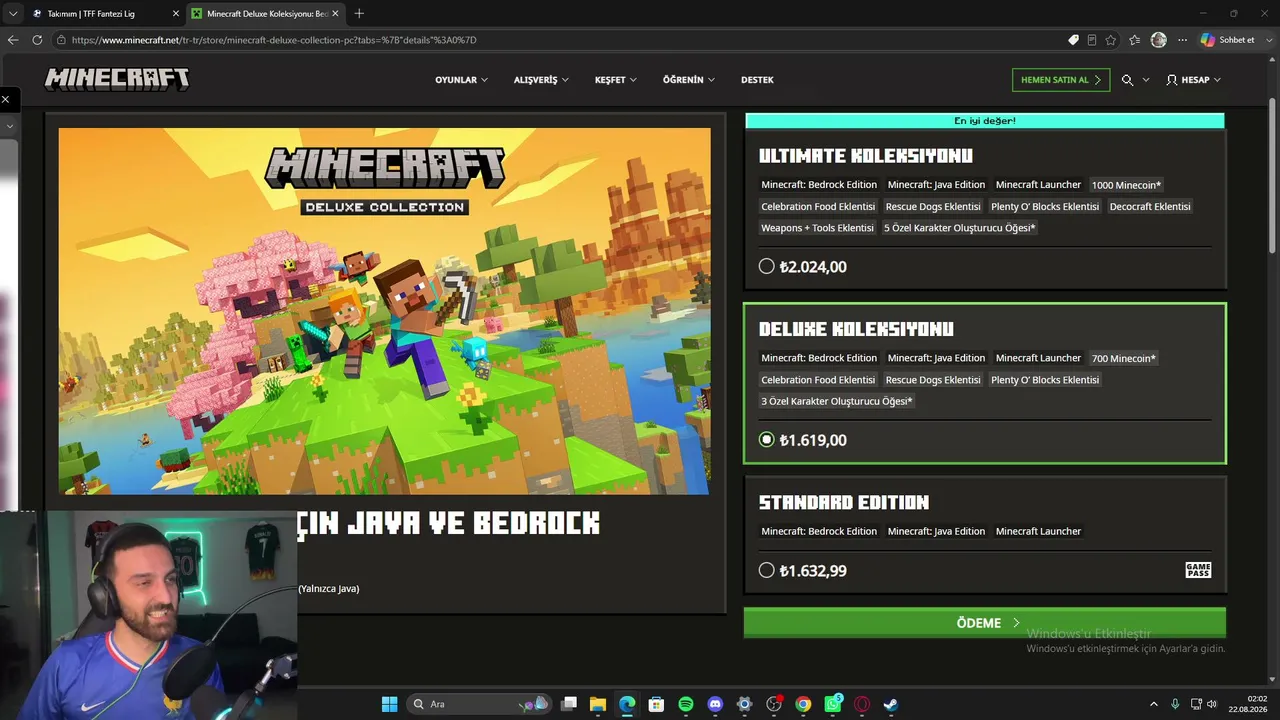Image resolution: width=1280 pixels, height=720 pixels.
Task: Click the Standard Edition heading
Action: [x=844, y=502]
